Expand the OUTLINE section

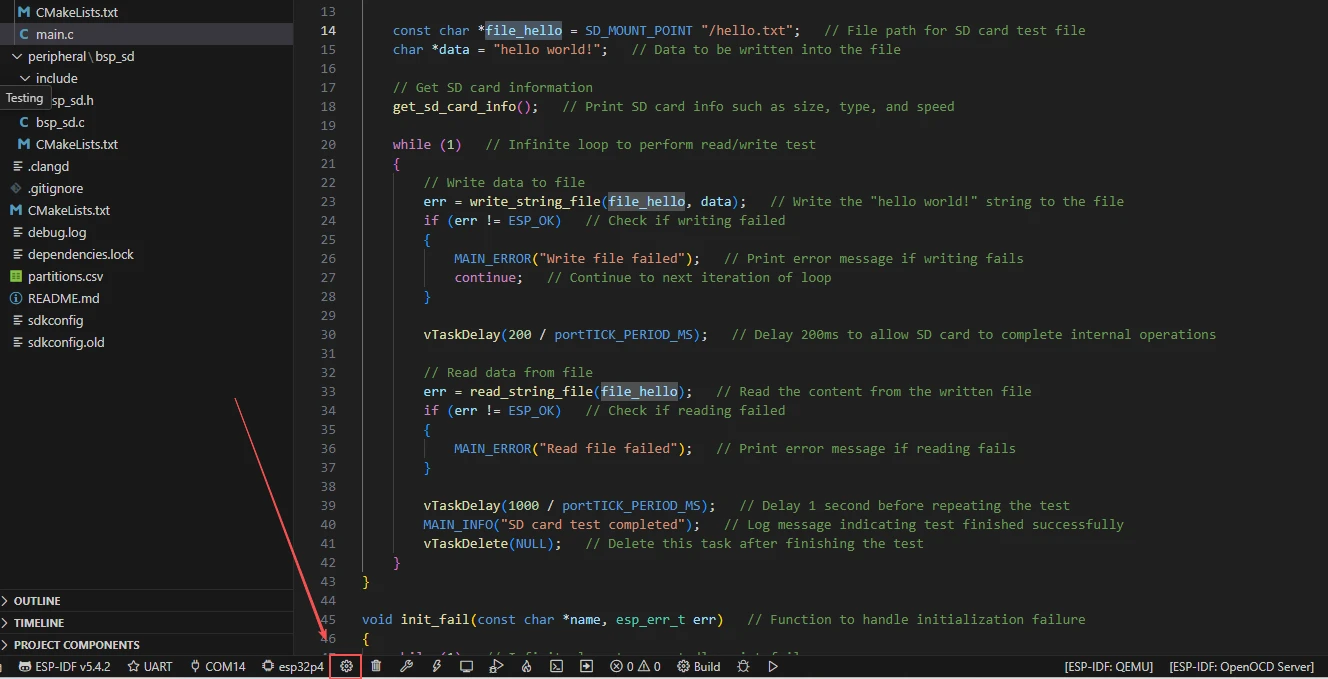tap(37, 601)
